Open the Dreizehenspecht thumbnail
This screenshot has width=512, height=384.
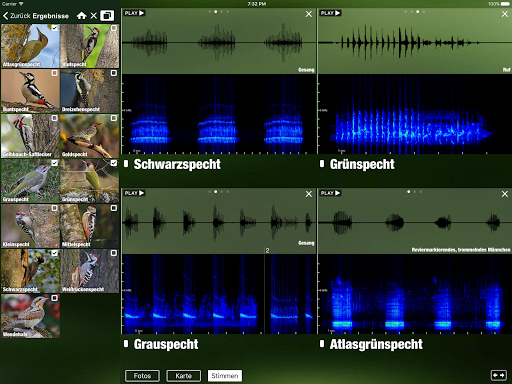point(90,91)
